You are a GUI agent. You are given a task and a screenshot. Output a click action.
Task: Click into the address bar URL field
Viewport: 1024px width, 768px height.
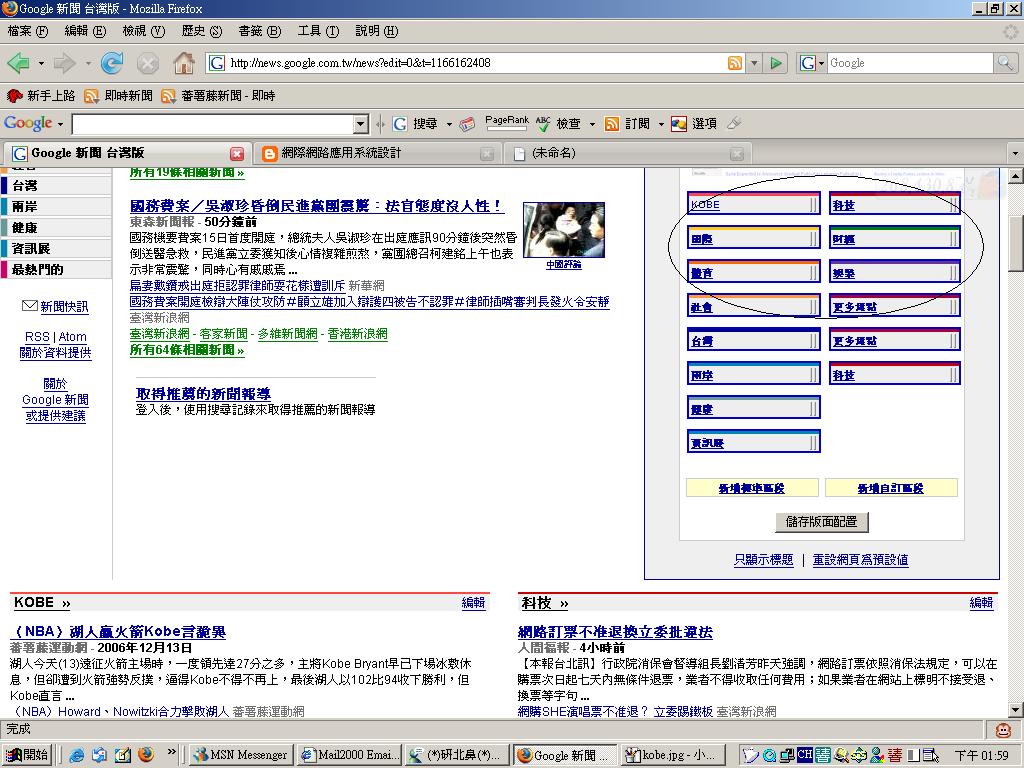pos(475,63)
